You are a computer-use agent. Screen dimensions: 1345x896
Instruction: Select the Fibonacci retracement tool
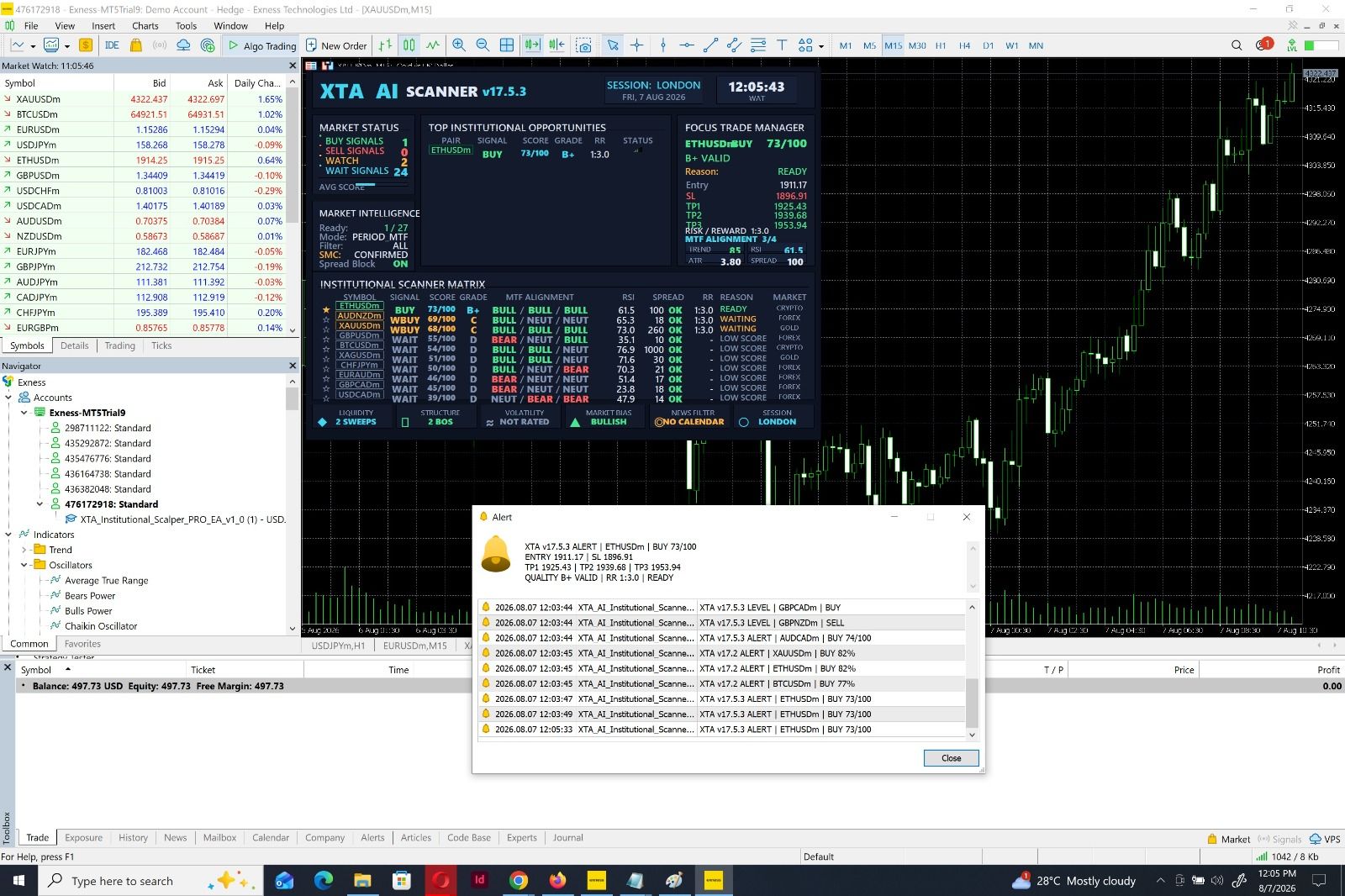[x=757, y=45]
